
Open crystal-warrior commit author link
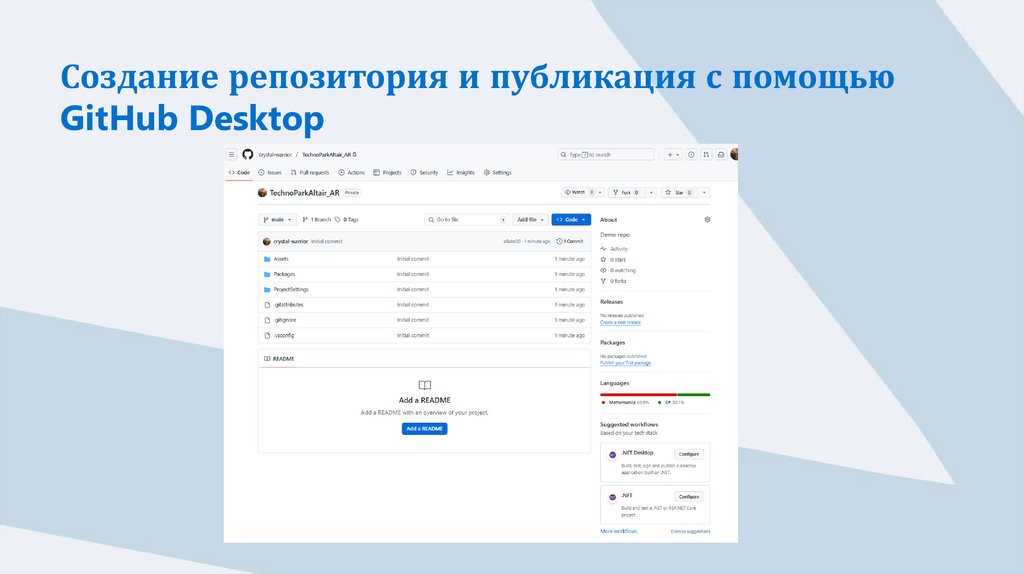point(291,241)
